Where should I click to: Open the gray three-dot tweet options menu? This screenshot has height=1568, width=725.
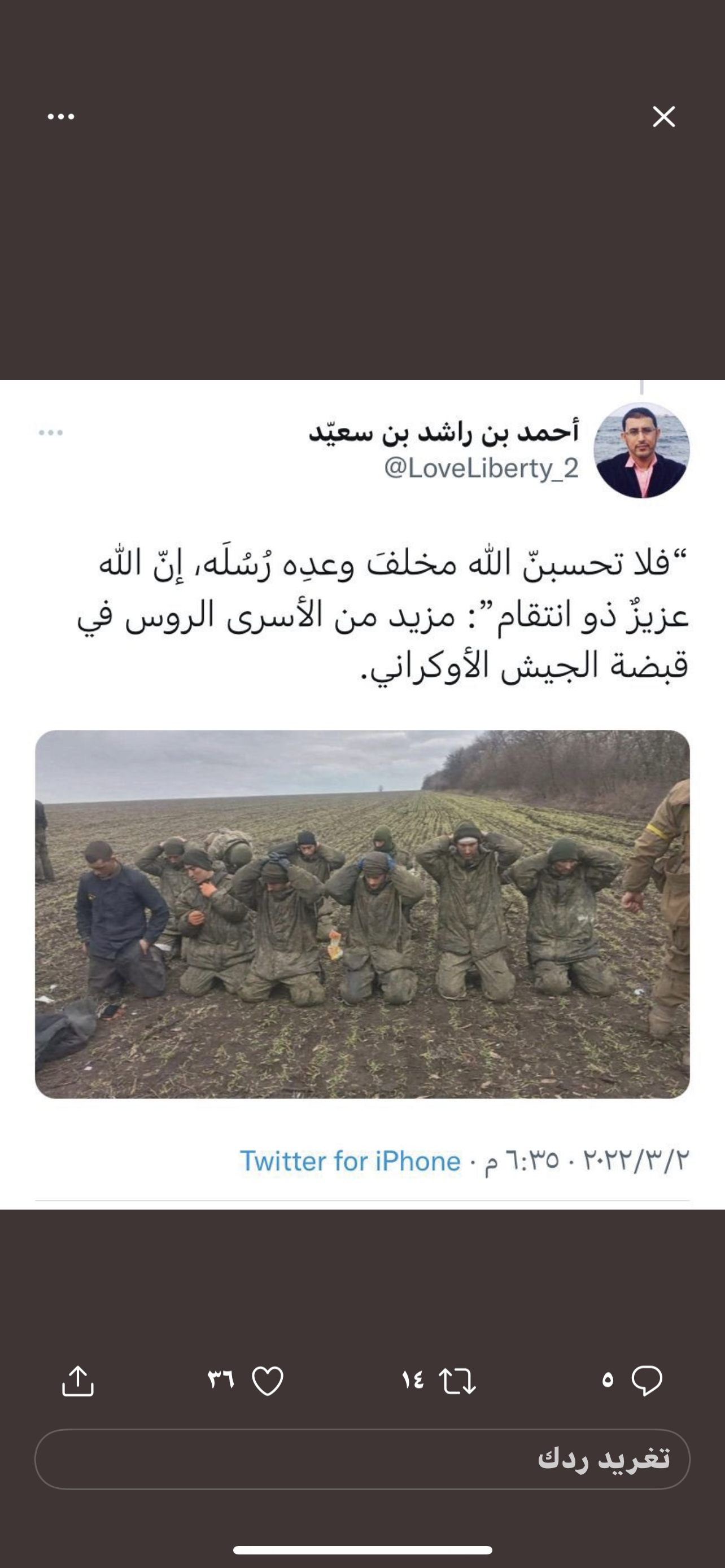click(50, 433)
